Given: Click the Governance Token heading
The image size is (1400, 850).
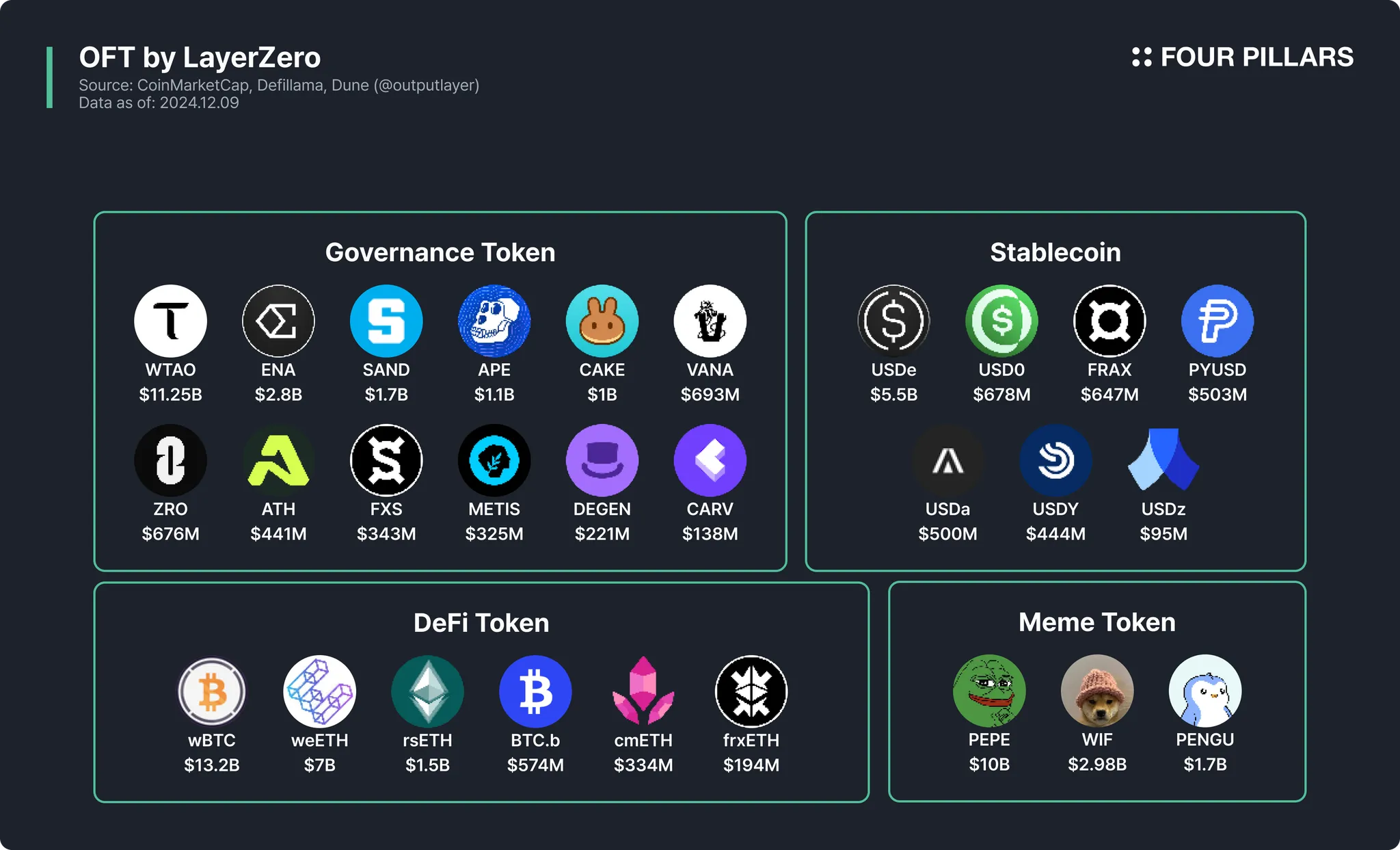Looking at the screenshot, I should (440, 252).
